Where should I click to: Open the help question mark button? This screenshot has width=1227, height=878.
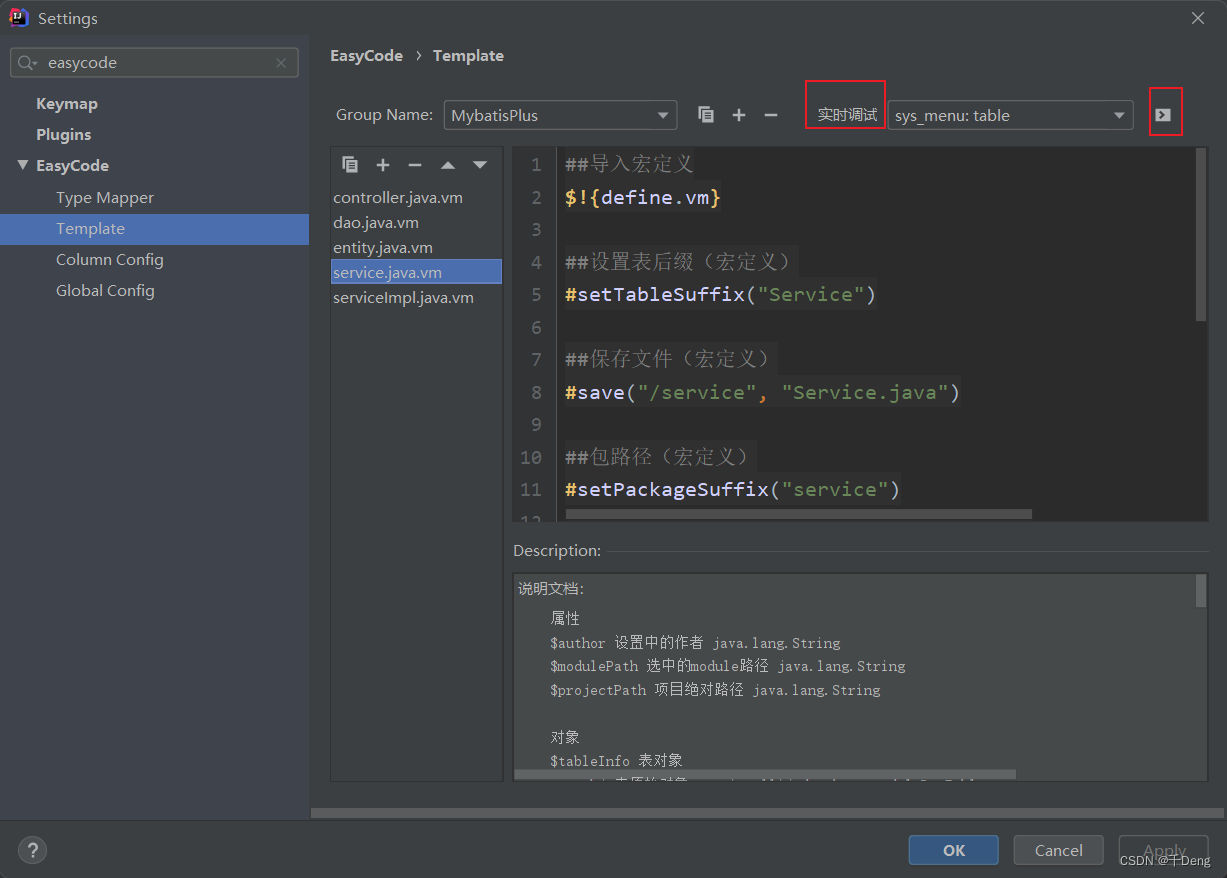tap(33, 851)
